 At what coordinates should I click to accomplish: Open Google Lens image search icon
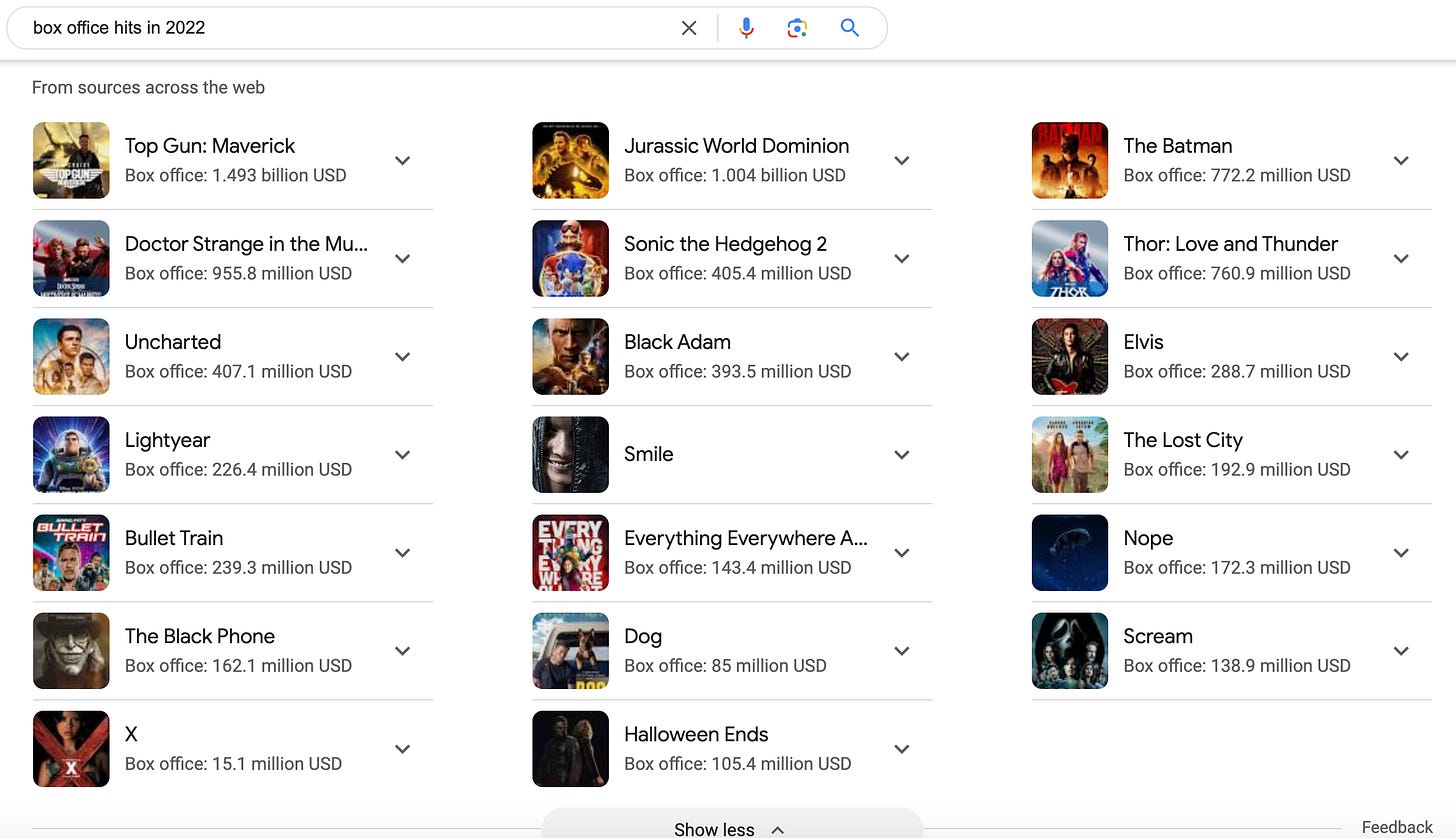pos(797,28)
